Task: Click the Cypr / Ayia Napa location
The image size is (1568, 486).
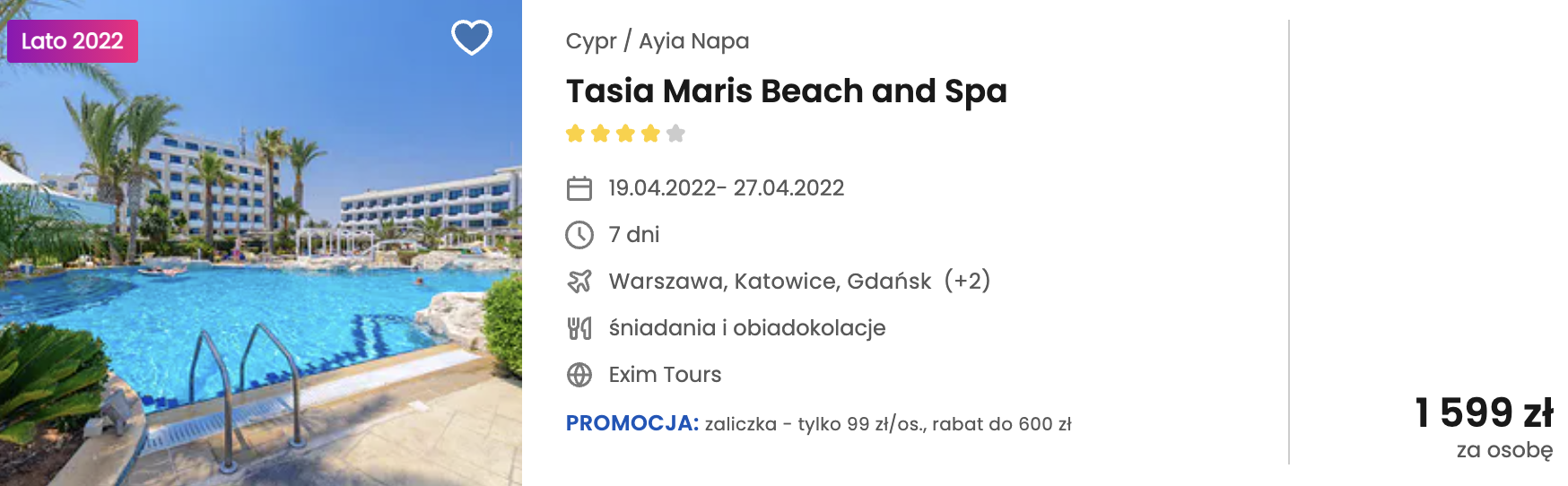Action: point(658,41)
